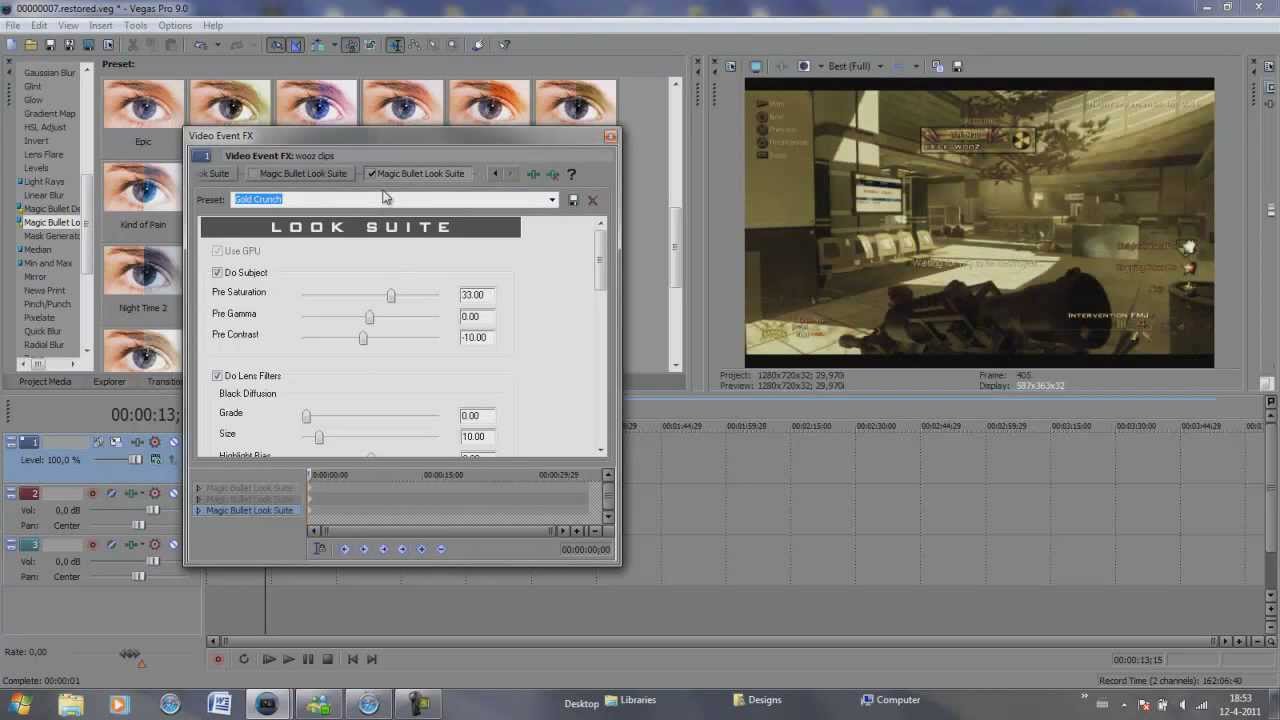This screenshot has height=720, width=1280.
Task: Minimize track 2 height button
Action: 11,490
